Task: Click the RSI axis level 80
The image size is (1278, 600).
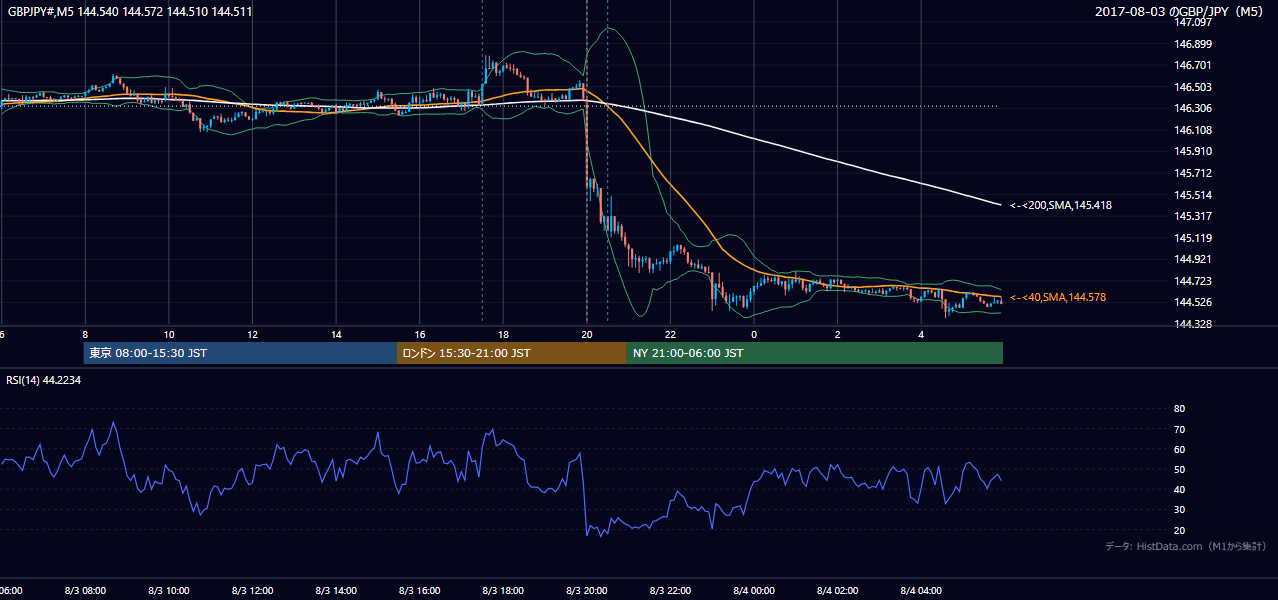Action: click(x=1179, y=409)
